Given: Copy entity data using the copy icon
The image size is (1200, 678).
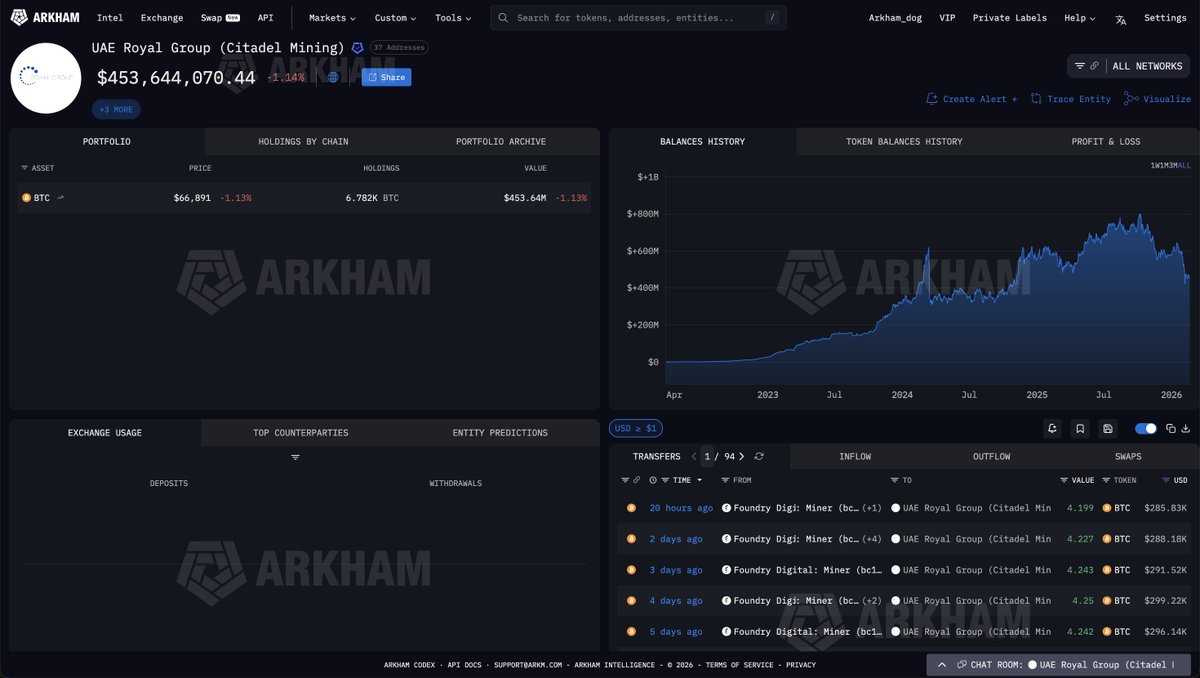Looking at the screenshot, I should click(x=1171, y=428).
